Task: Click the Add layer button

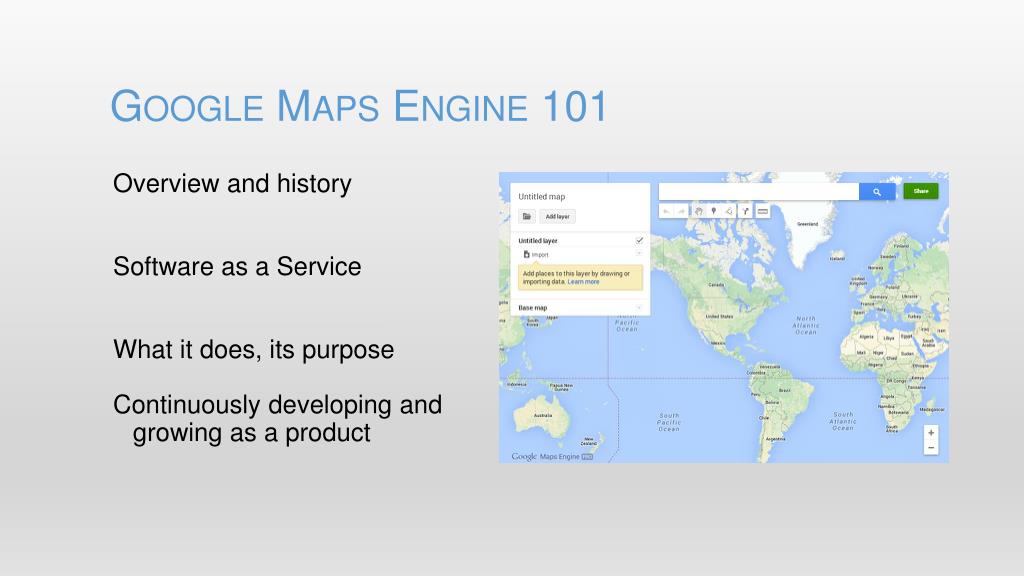Action: (557, 216)
